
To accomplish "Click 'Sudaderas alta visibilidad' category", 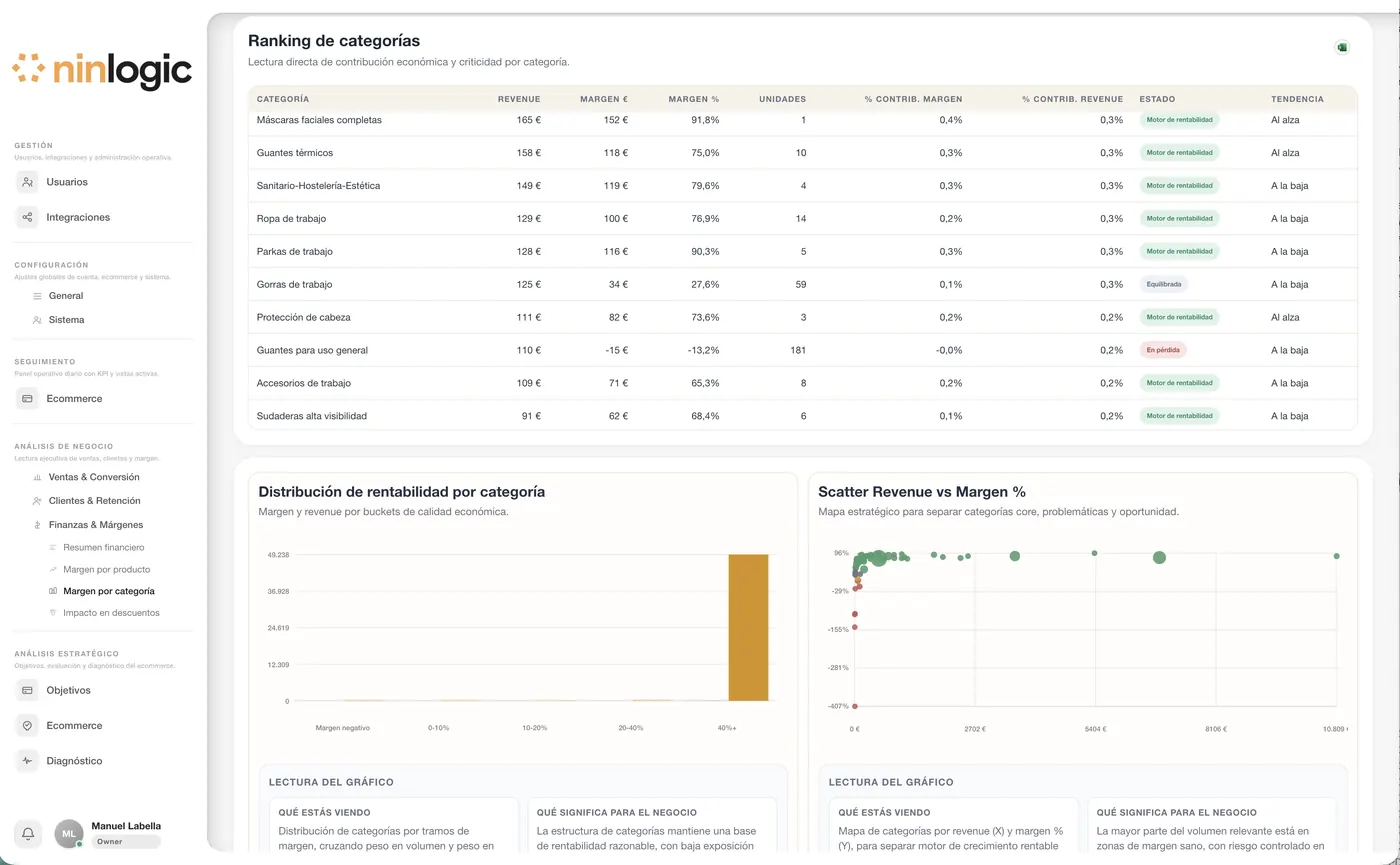I will [x=312, y=416].
